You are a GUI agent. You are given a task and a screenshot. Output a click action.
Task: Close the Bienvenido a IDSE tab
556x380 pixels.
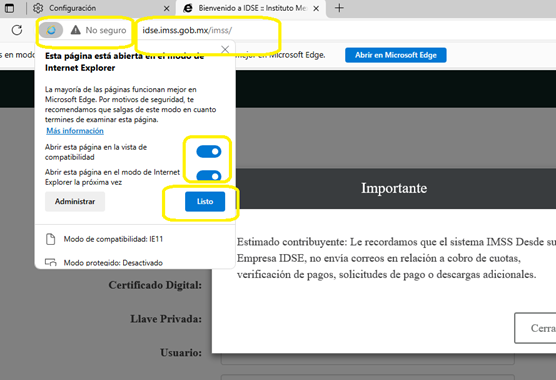[316, 8]
